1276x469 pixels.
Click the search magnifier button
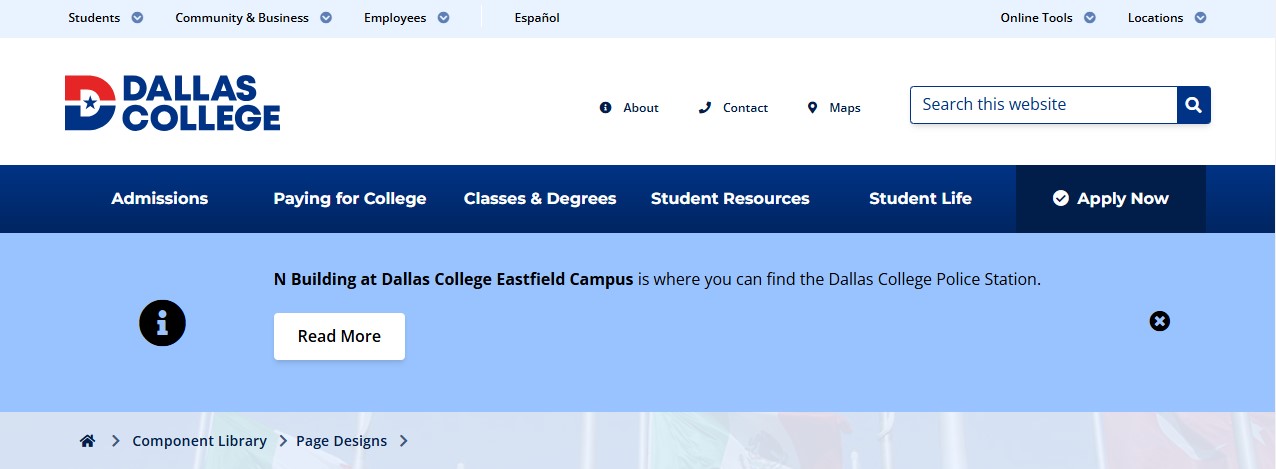click(1194, 105)
